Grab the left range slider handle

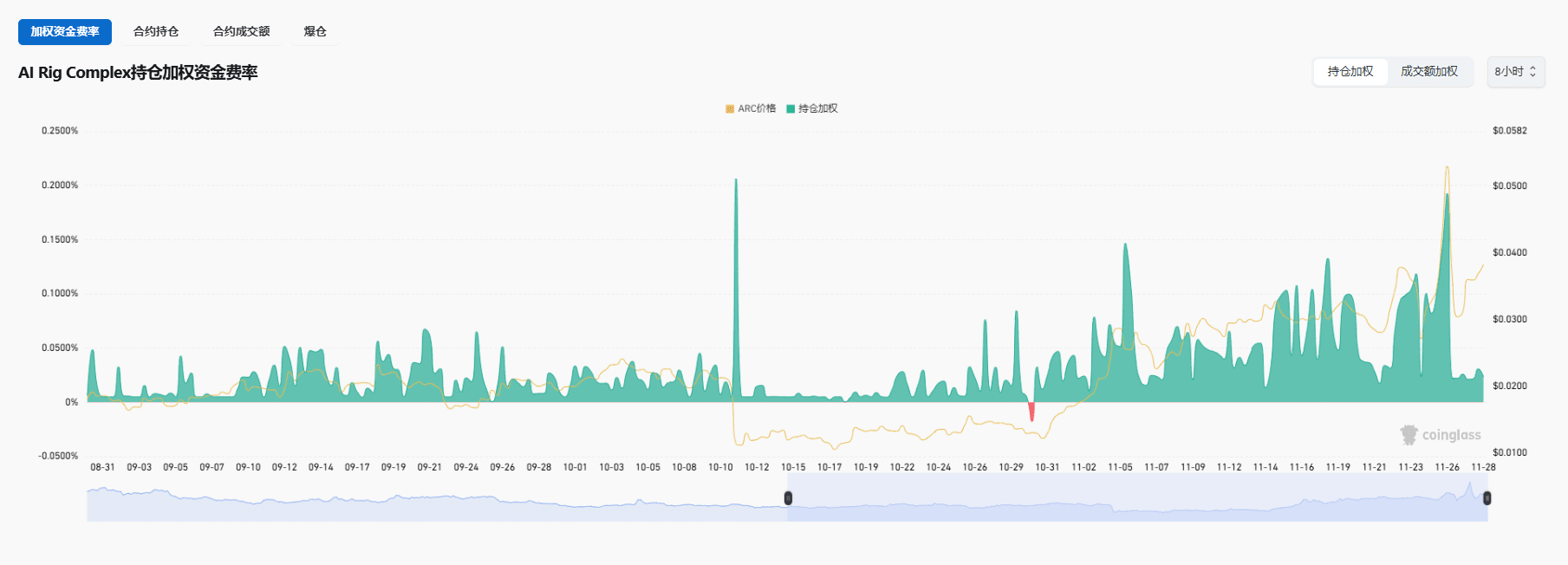pyautogui.click(x=788, y=497)
